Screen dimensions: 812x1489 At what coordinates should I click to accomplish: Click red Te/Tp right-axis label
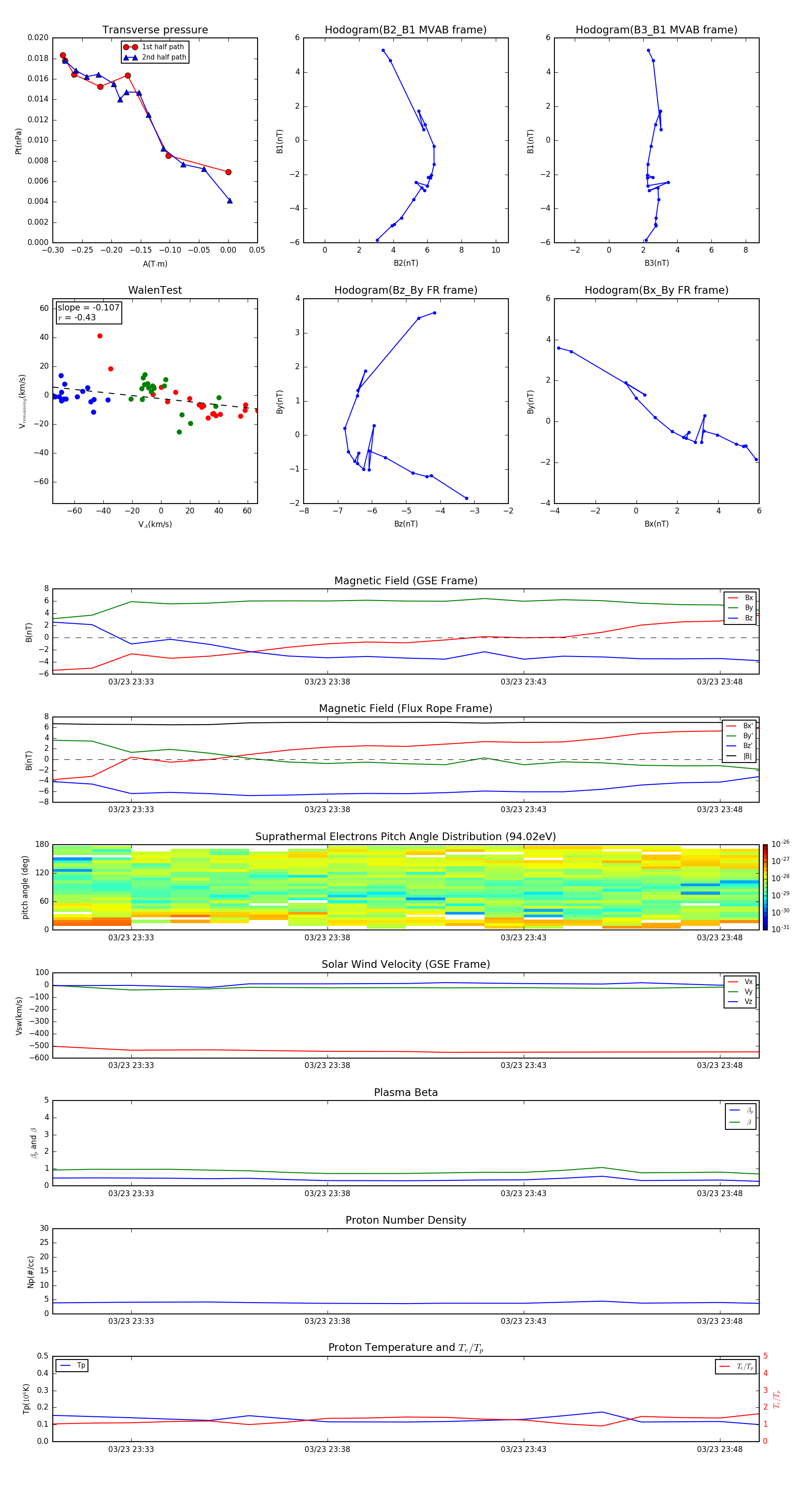click(x=777, y=1399)
